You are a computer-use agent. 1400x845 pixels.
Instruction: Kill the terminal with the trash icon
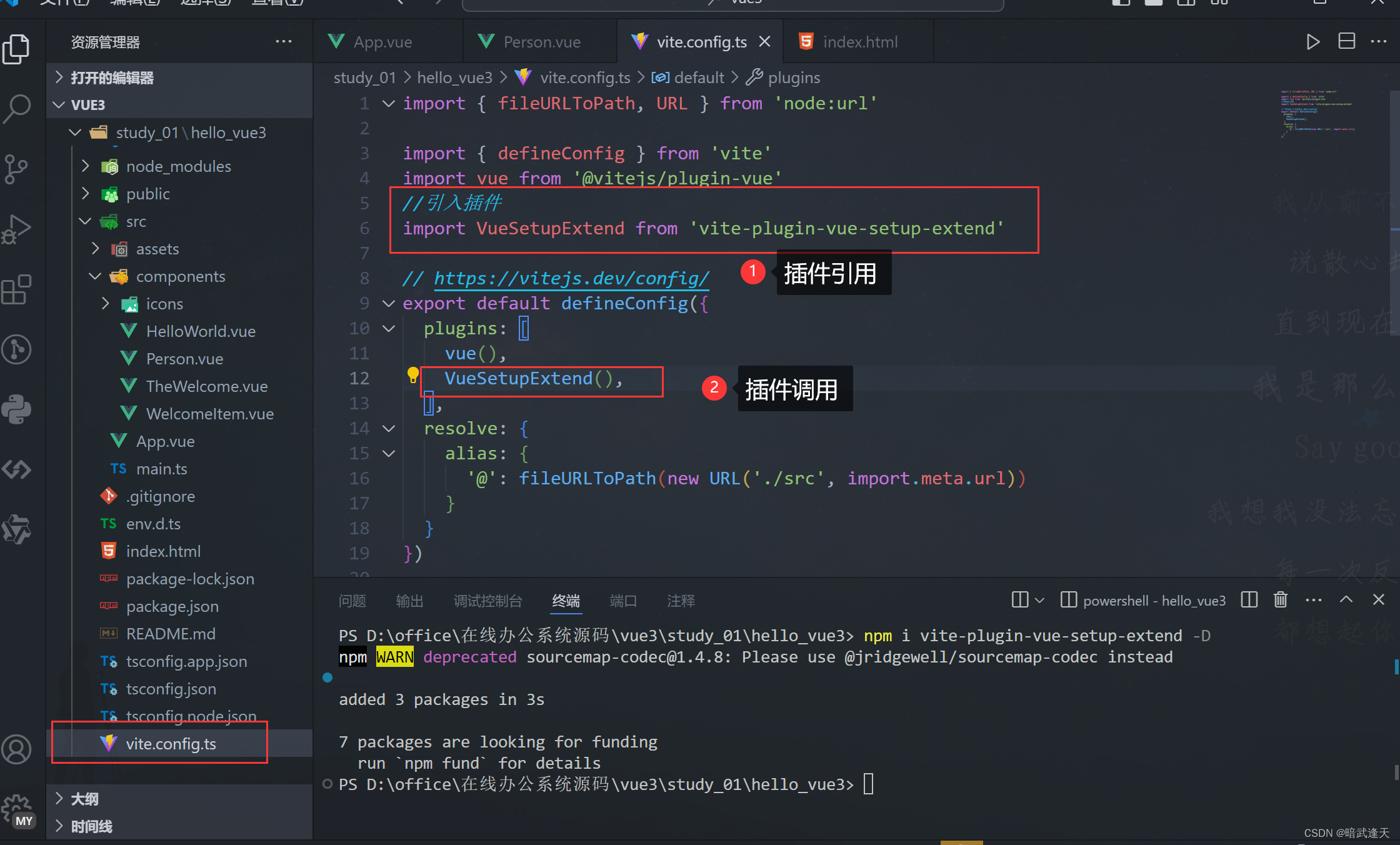[x=1281, y=600]
